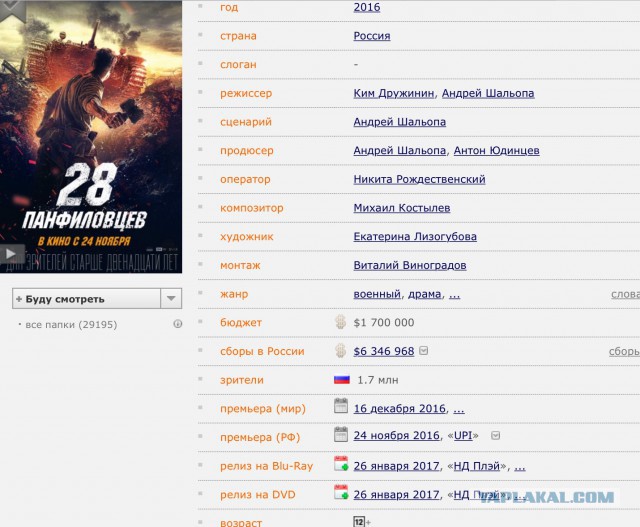Open the $6 346 968 box office link
640x527 pixels.
coord(384,351)
